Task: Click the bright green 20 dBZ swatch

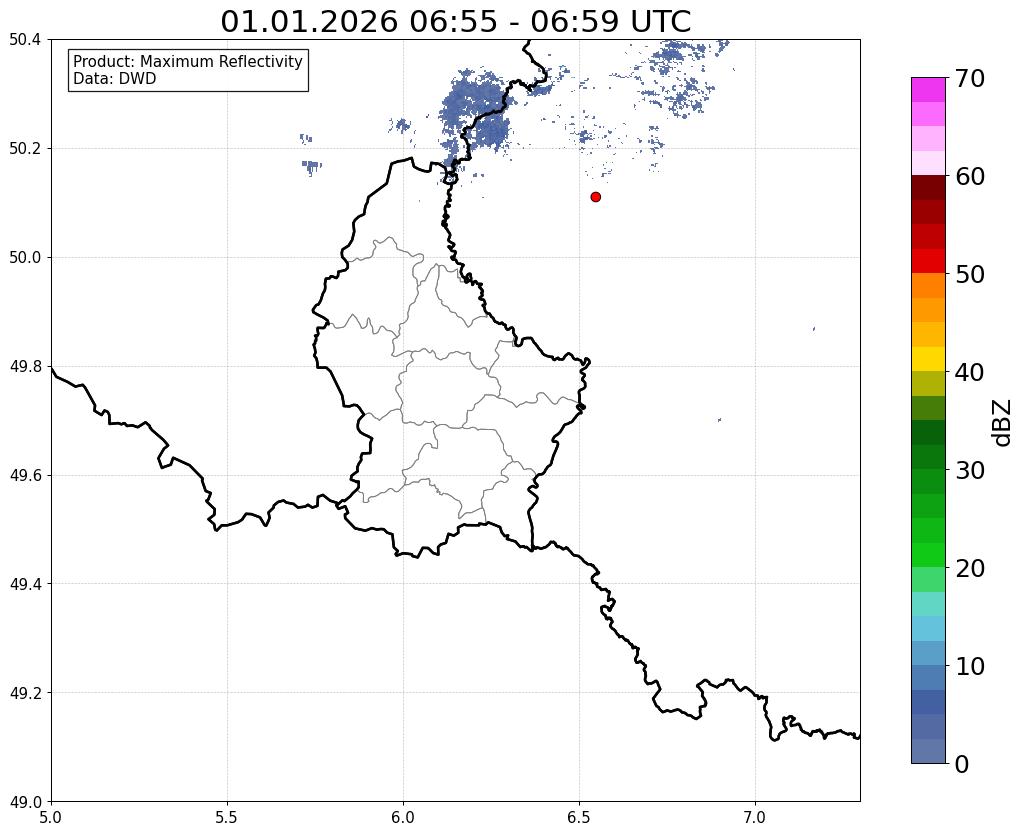Action: 928,555
